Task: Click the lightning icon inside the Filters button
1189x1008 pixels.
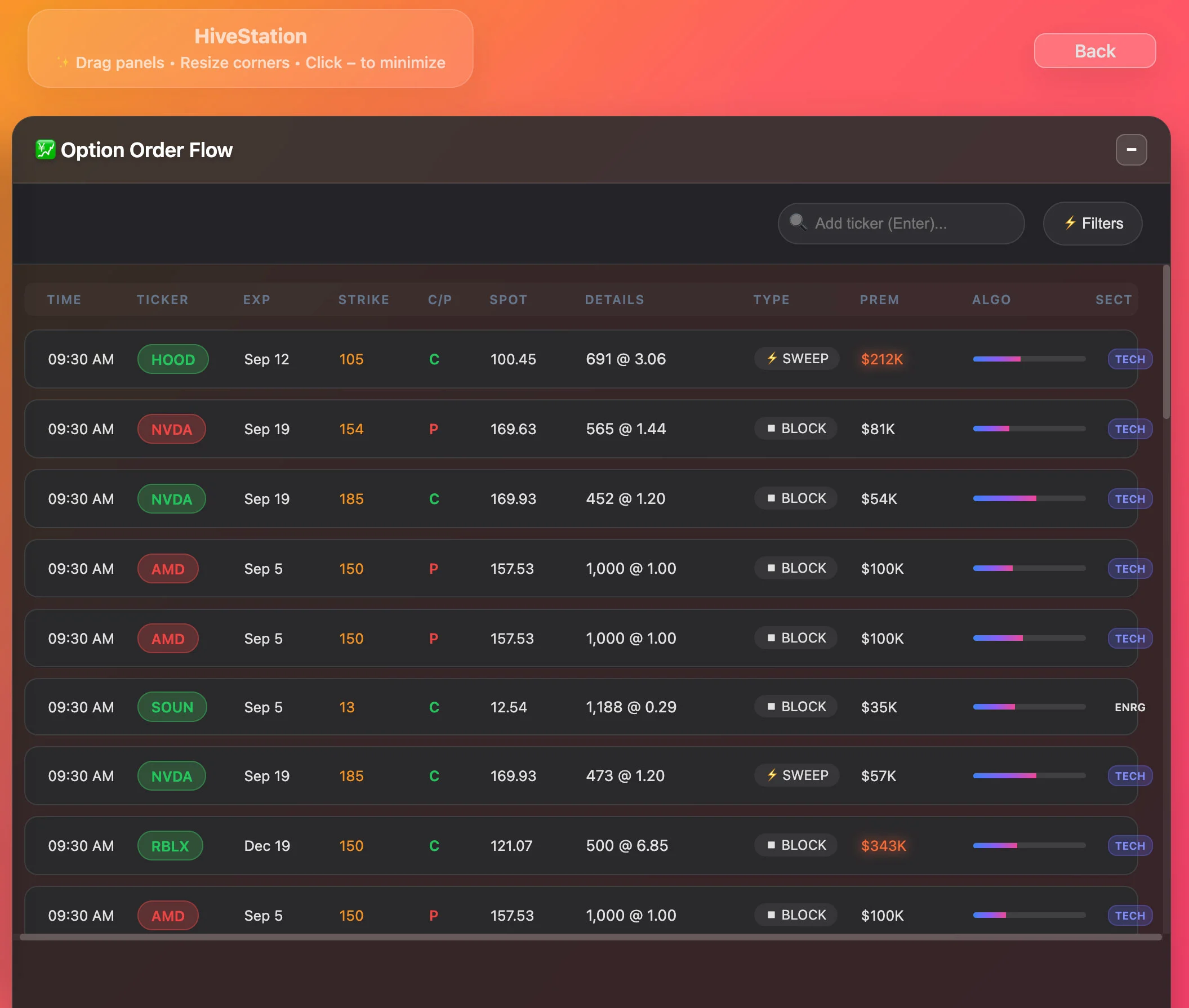Action: tap(1070, 224)
